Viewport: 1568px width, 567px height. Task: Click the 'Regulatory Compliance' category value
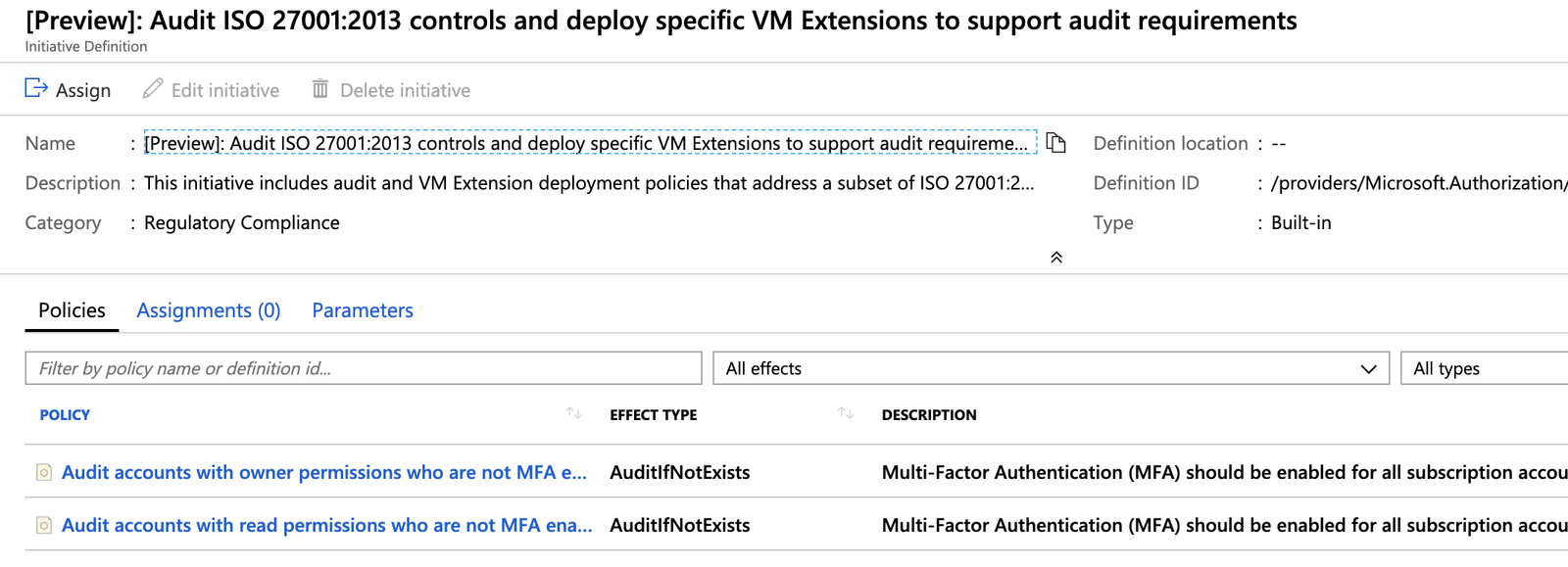(x=242, y=223)
